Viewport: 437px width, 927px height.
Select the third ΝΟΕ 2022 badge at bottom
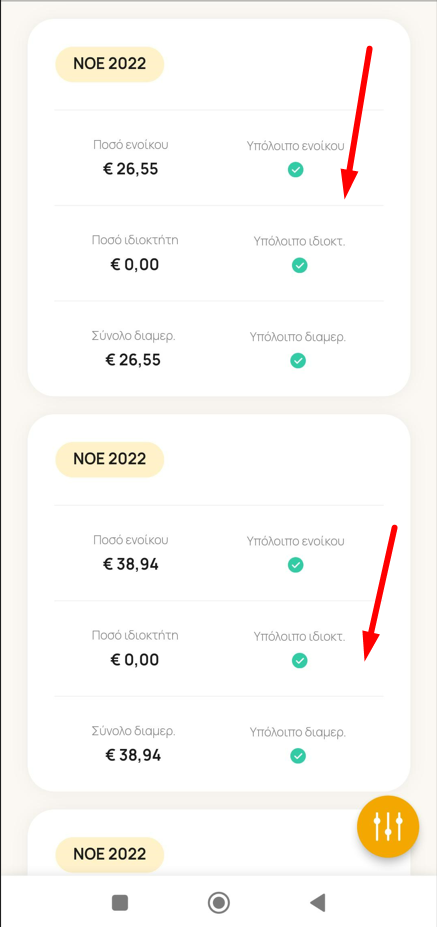(109, 854)
